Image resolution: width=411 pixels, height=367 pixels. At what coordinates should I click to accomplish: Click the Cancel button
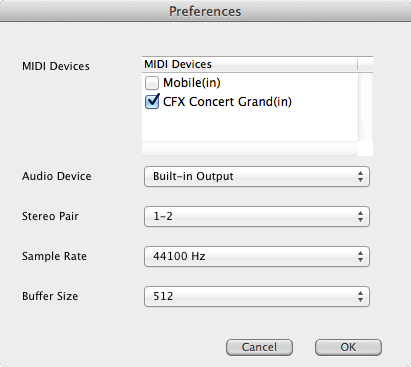click(259, 347)
